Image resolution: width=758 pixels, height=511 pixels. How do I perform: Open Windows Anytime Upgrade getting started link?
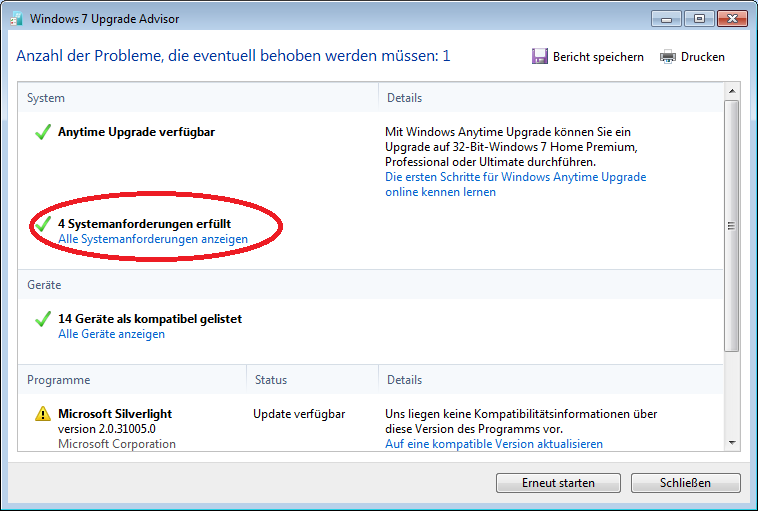[x=515, y=184]
